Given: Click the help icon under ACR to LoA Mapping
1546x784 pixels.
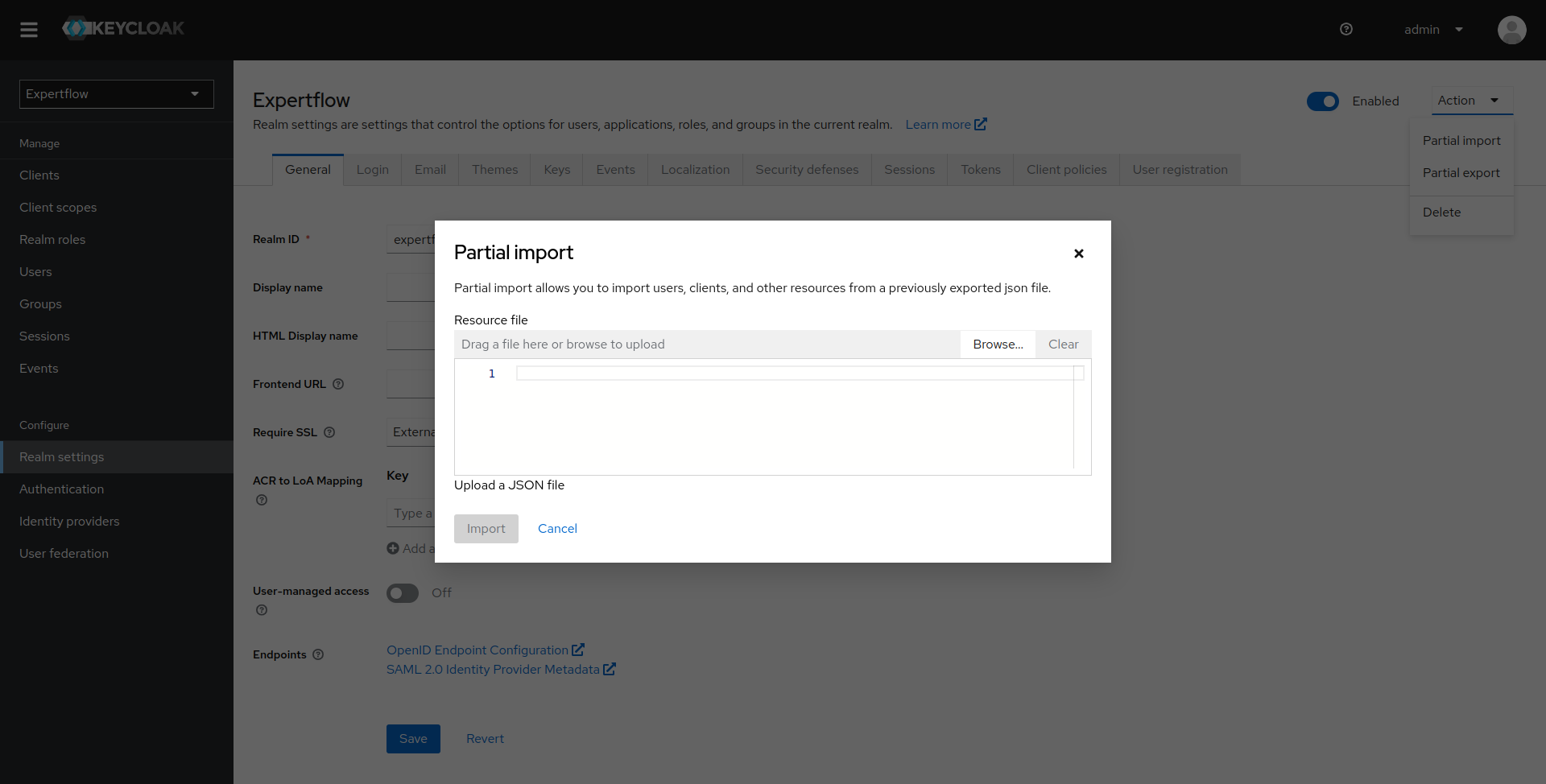Looking at the screenshot, I should (261, 500).
